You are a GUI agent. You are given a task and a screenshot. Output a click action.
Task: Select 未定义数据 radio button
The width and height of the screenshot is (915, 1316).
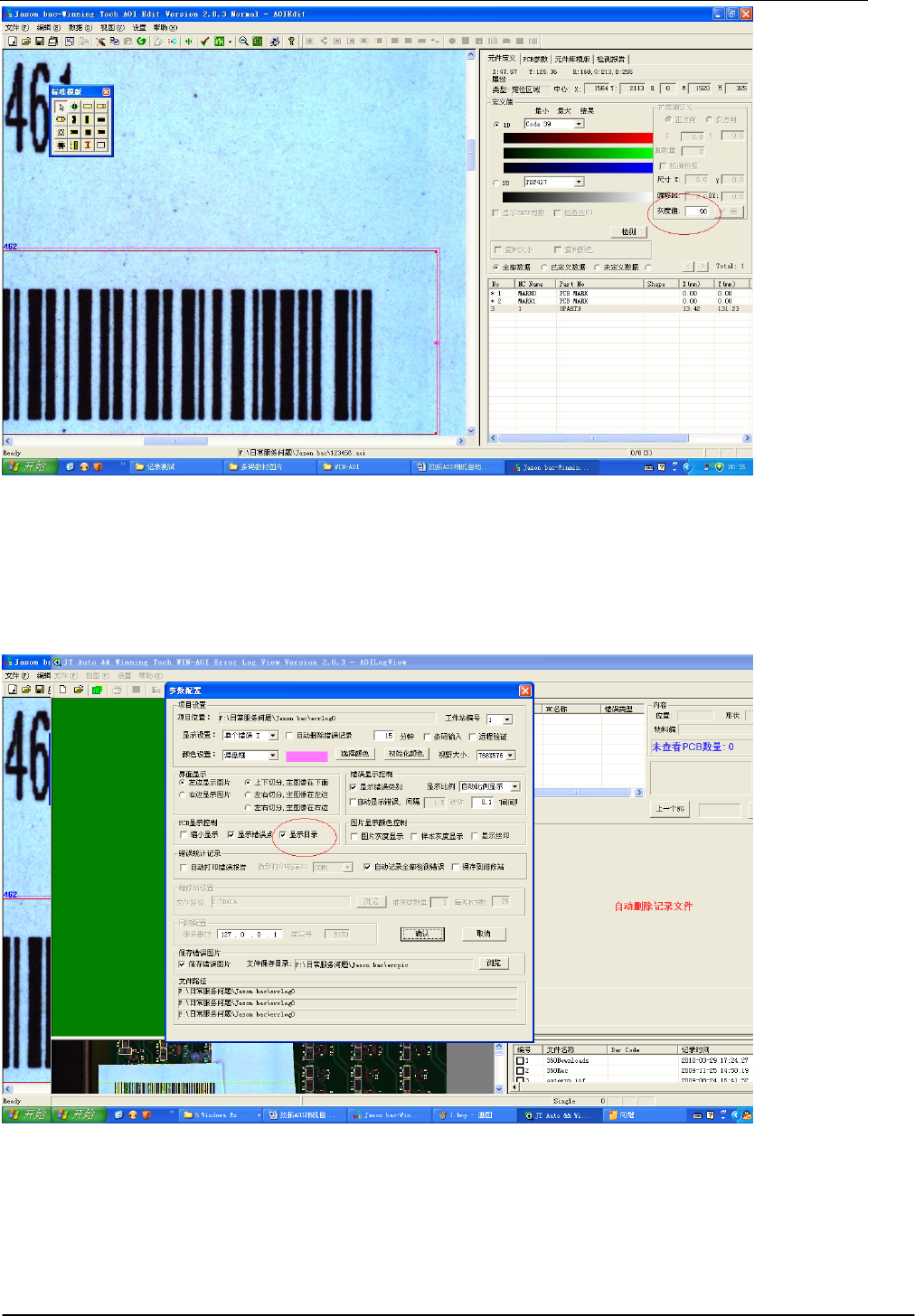pyautogui.click(x=597, y=268)
